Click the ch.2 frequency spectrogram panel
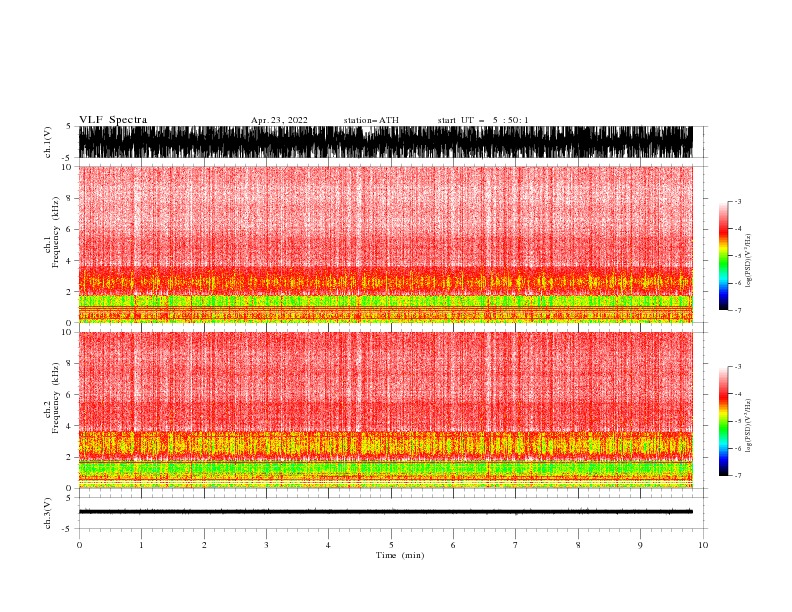The width and height of the screenshot is (792, 612). (x=385, y=410)
